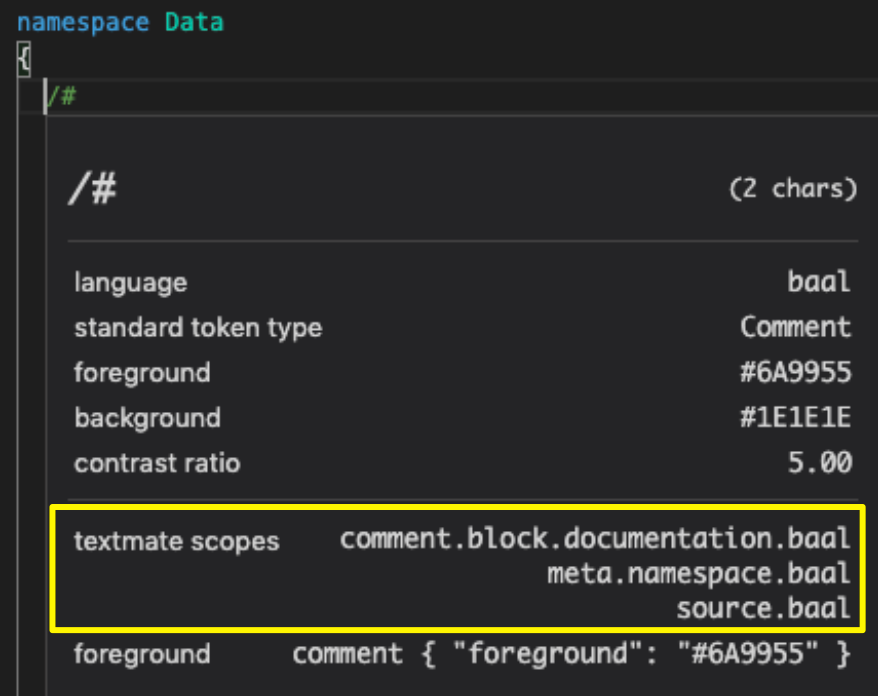The height and width of the screenshot is (696, 878).
Task: Select the Data identifier in code
Action: 194,22
